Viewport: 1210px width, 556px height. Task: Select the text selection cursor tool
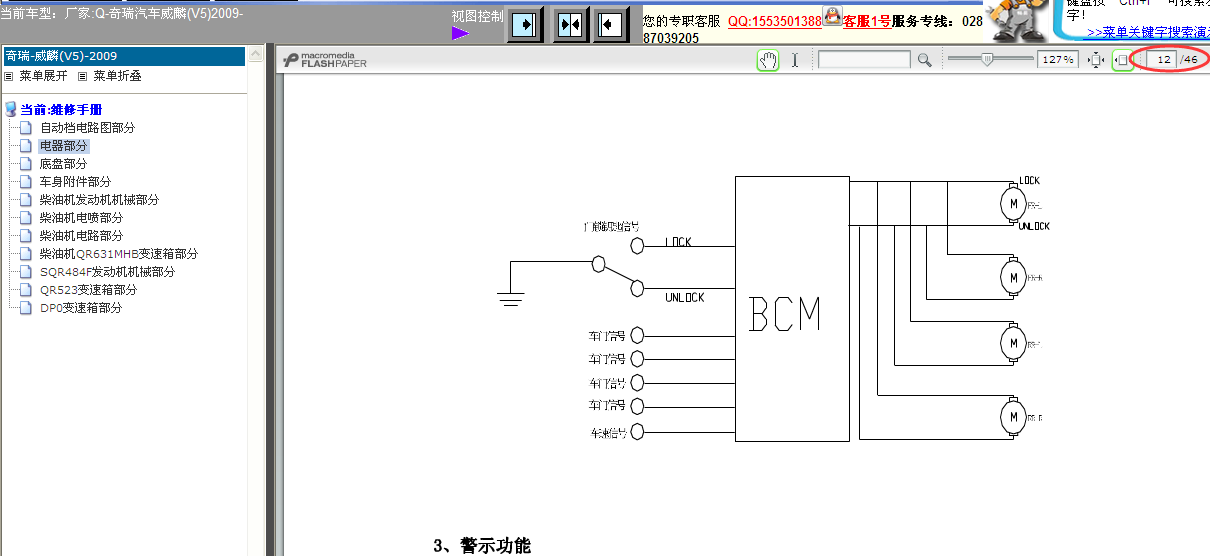click(795, 60)
